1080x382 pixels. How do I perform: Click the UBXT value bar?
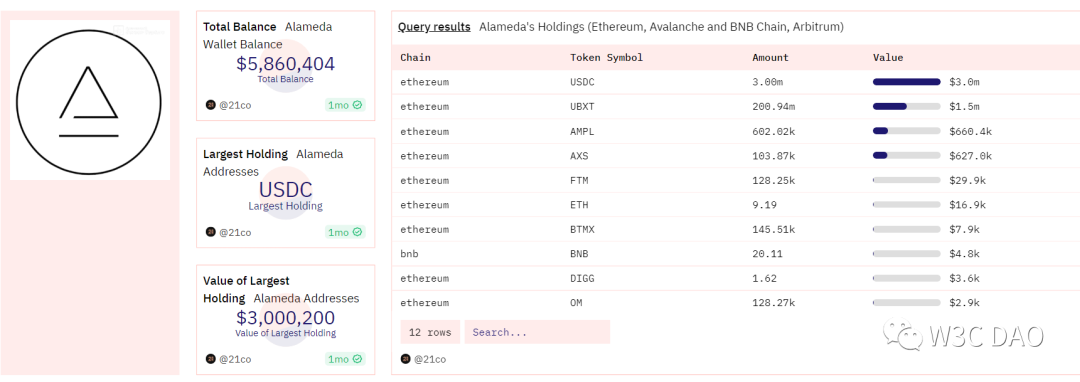pyautogui.click(x=906, y=107)
